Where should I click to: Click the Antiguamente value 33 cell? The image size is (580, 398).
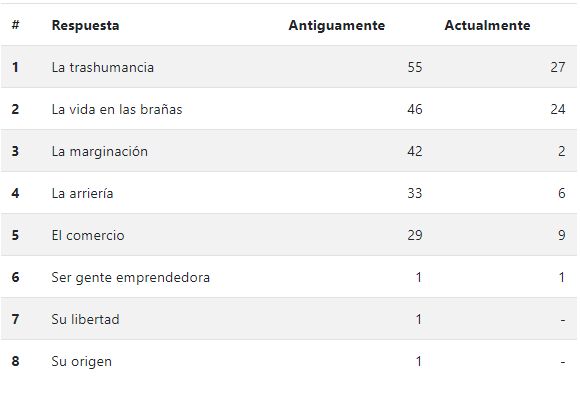coord(415,193)
